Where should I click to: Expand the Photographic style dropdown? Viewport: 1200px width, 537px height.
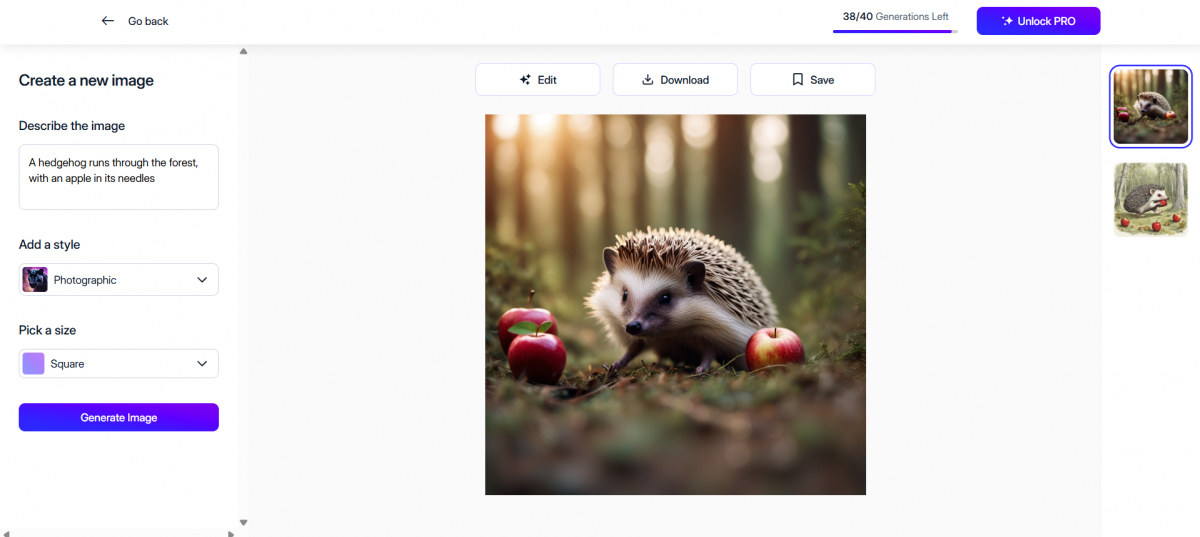pyautogui.click(x=202, y=280)
